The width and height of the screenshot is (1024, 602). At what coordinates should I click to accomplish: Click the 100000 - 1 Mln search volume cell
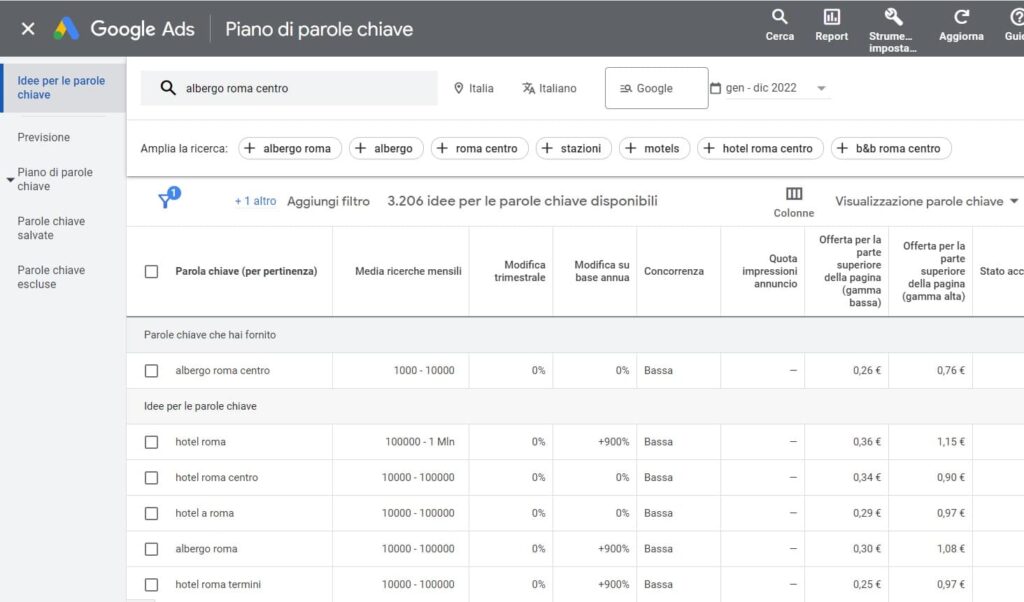pyautogui.click(x=420, y=442)
